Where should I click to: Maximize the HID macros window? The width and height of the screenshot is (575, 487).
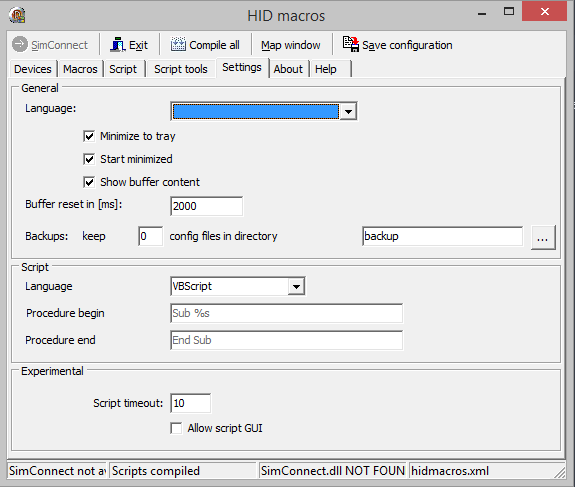(509, 12)
